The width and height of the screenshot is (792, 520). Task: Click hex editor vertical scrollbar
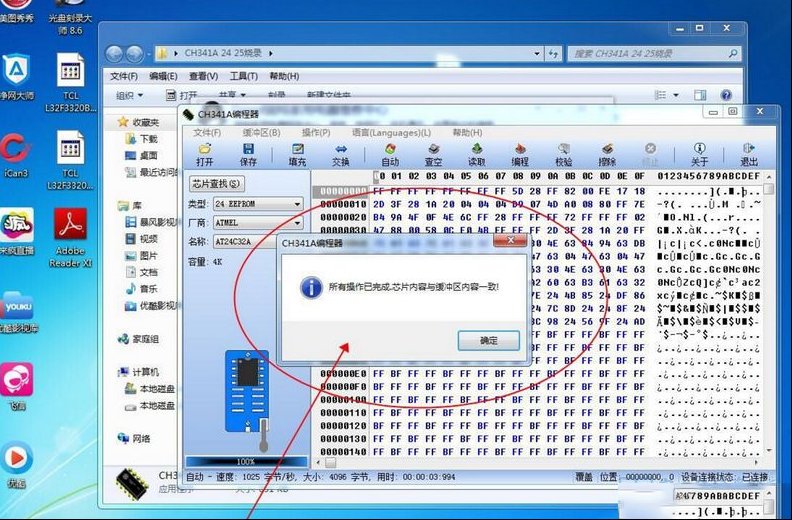pyautogui.click(x=768, y=314)
